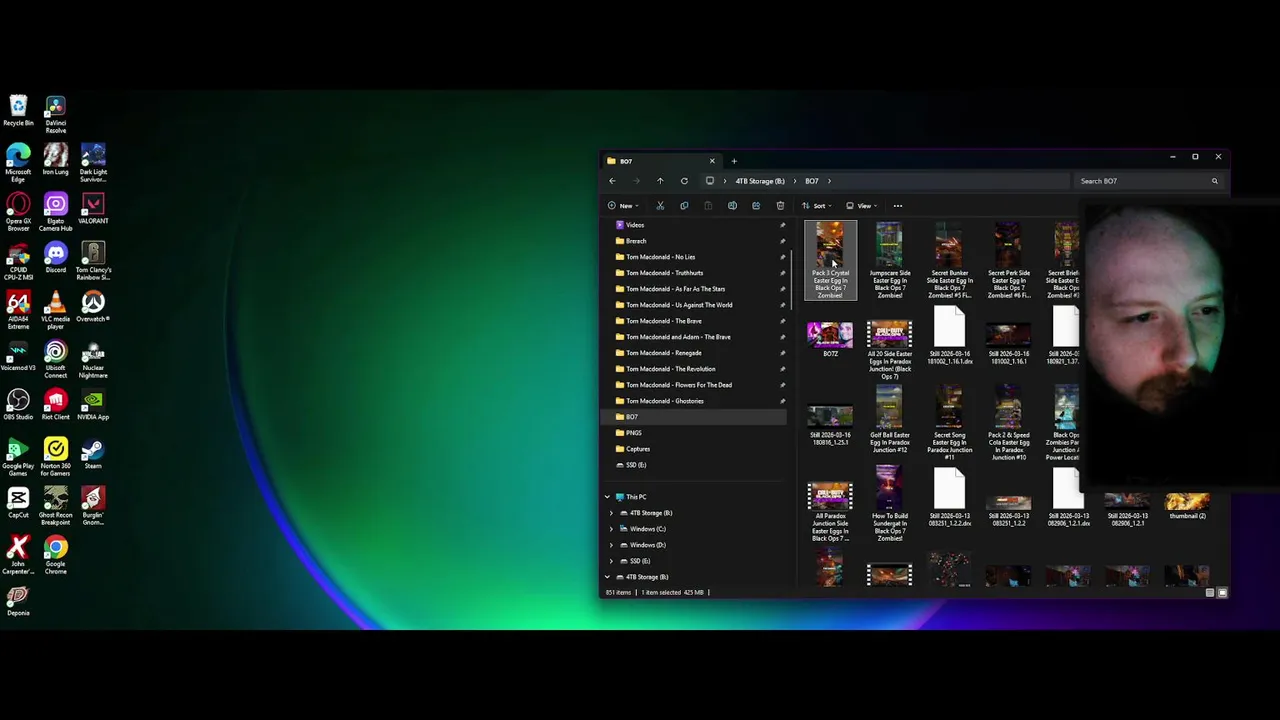Add a new Explorer tab
1280x720 pixels.
(x=734, y=161)
